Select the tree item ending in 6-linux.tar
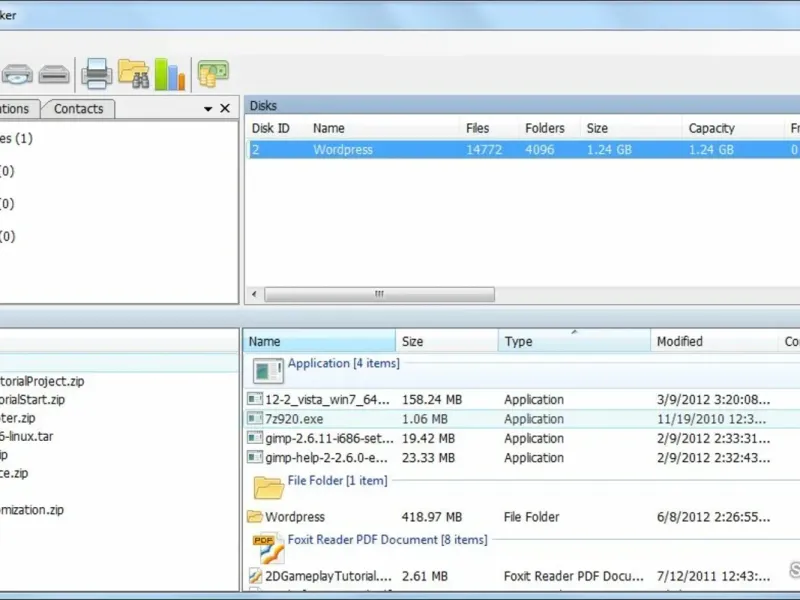800x600 pixels. [27, 436]
